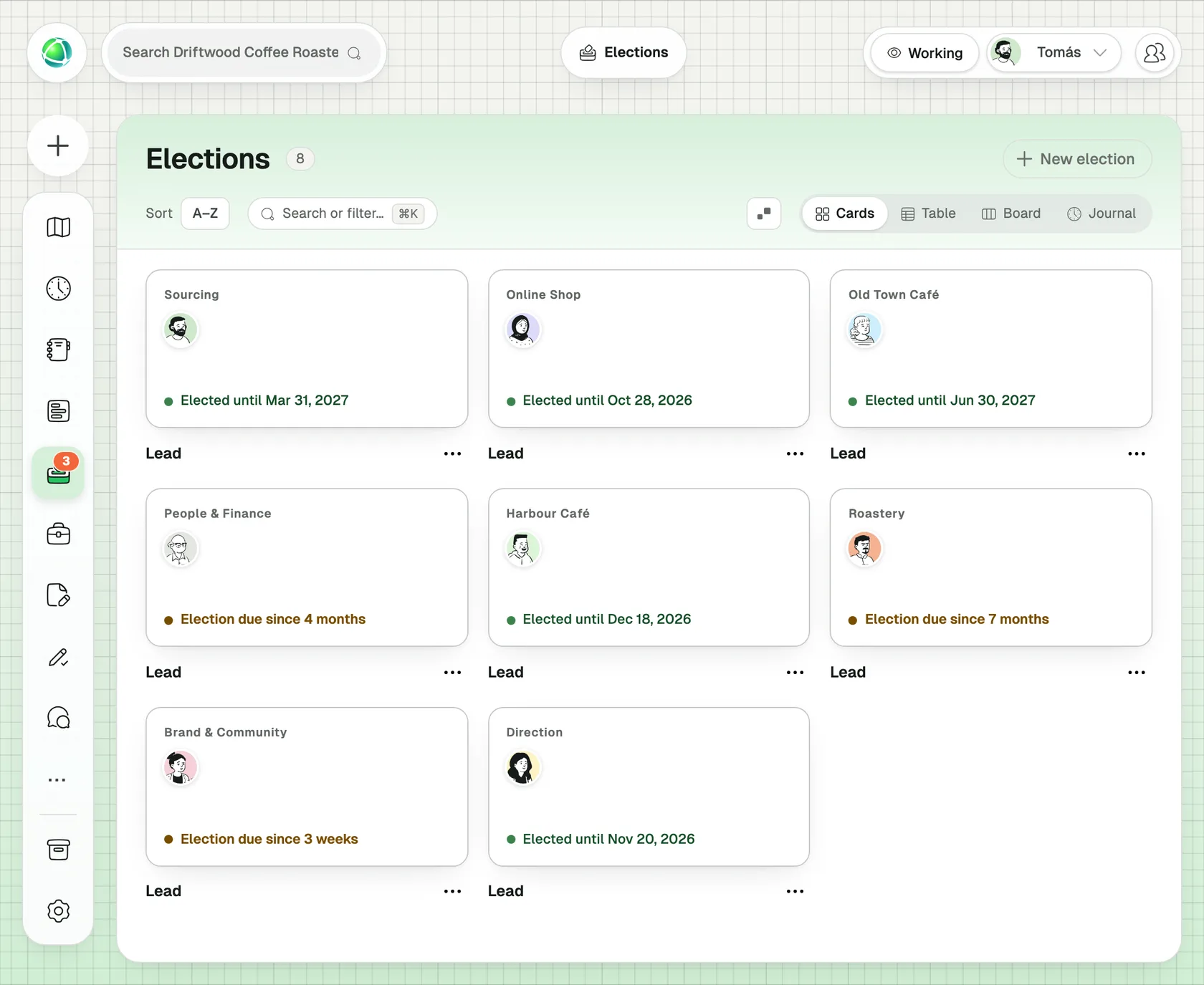Switch to the Journal view
Image resolution: width=1204 pixels, height=985 pixels.
coord(1102,213)
